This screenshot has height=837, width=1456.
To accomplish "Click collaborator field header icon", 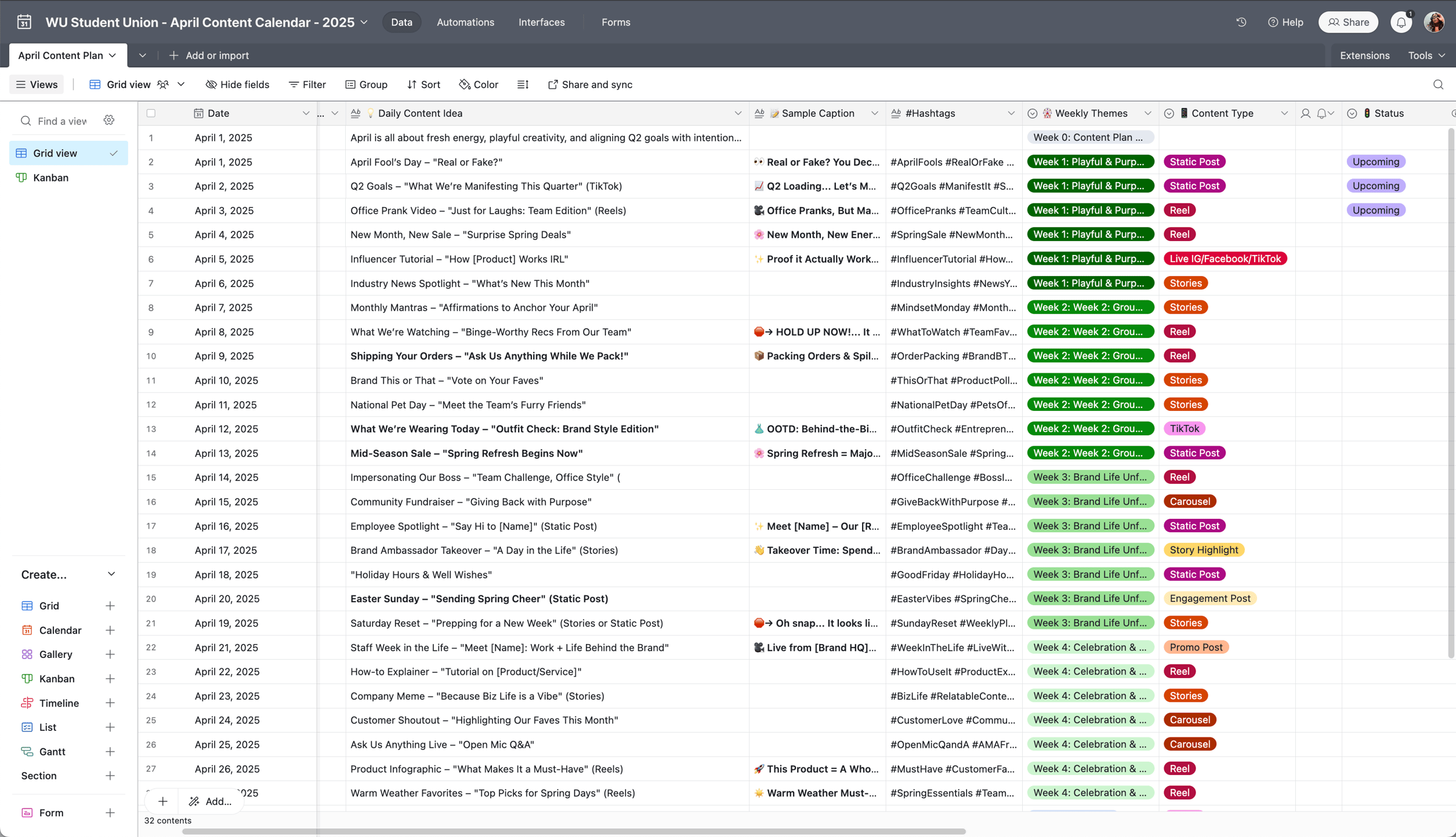I will pos(1306,114).
